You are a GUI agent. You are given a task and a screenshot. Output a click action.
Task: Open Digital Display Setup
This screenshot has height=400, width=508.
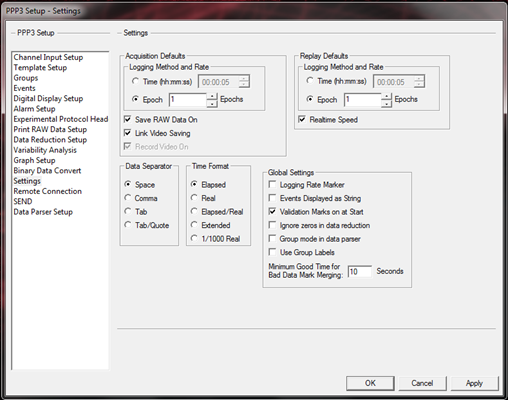48,99
